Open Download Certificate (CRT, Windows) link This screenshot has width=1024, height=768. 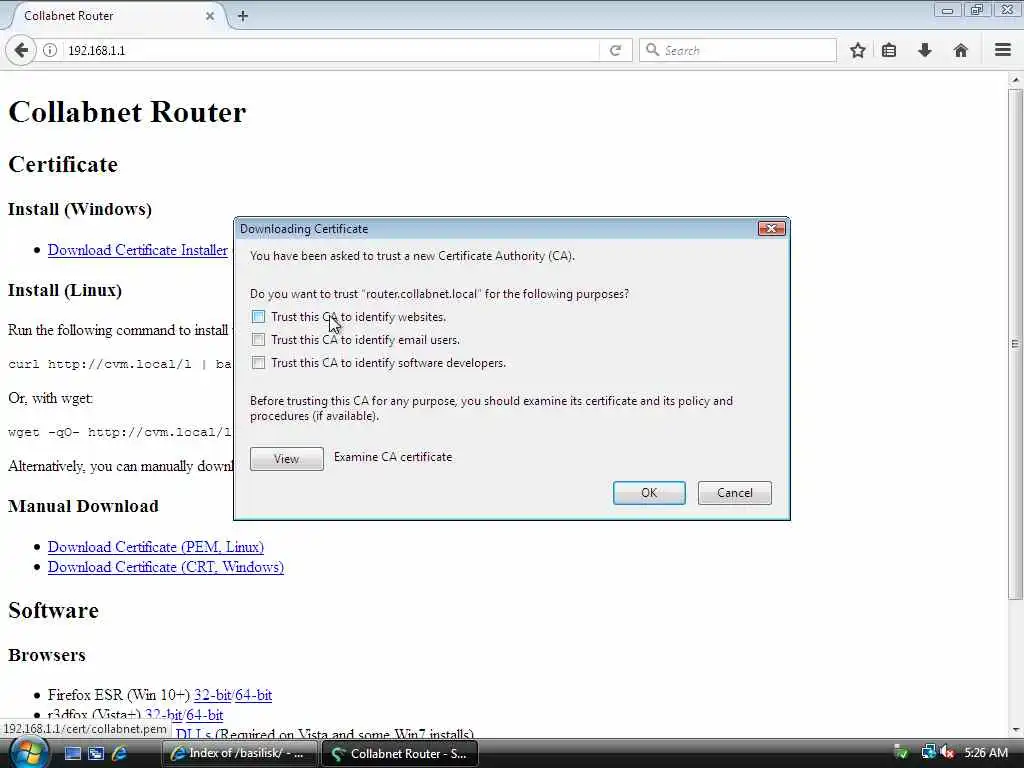point(166,567)
